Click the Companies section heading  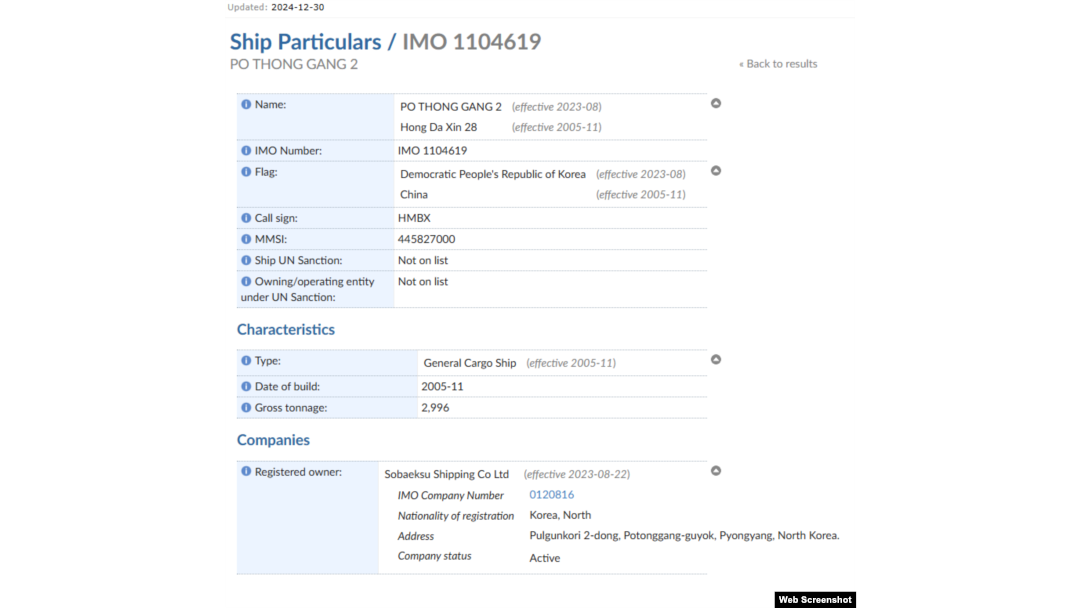click(x=273, y=439)
